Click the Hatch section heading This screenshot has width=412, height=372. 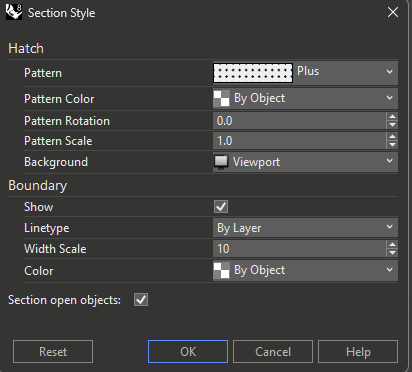(26, 49)
